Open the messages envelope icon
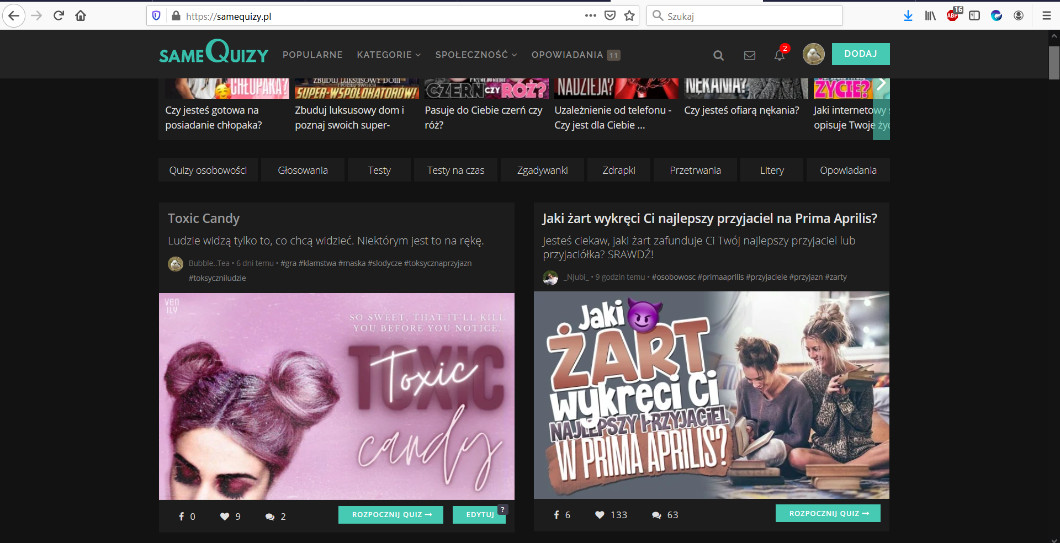The height and width of the screenshot is (543, 1060). coord(749,55)
